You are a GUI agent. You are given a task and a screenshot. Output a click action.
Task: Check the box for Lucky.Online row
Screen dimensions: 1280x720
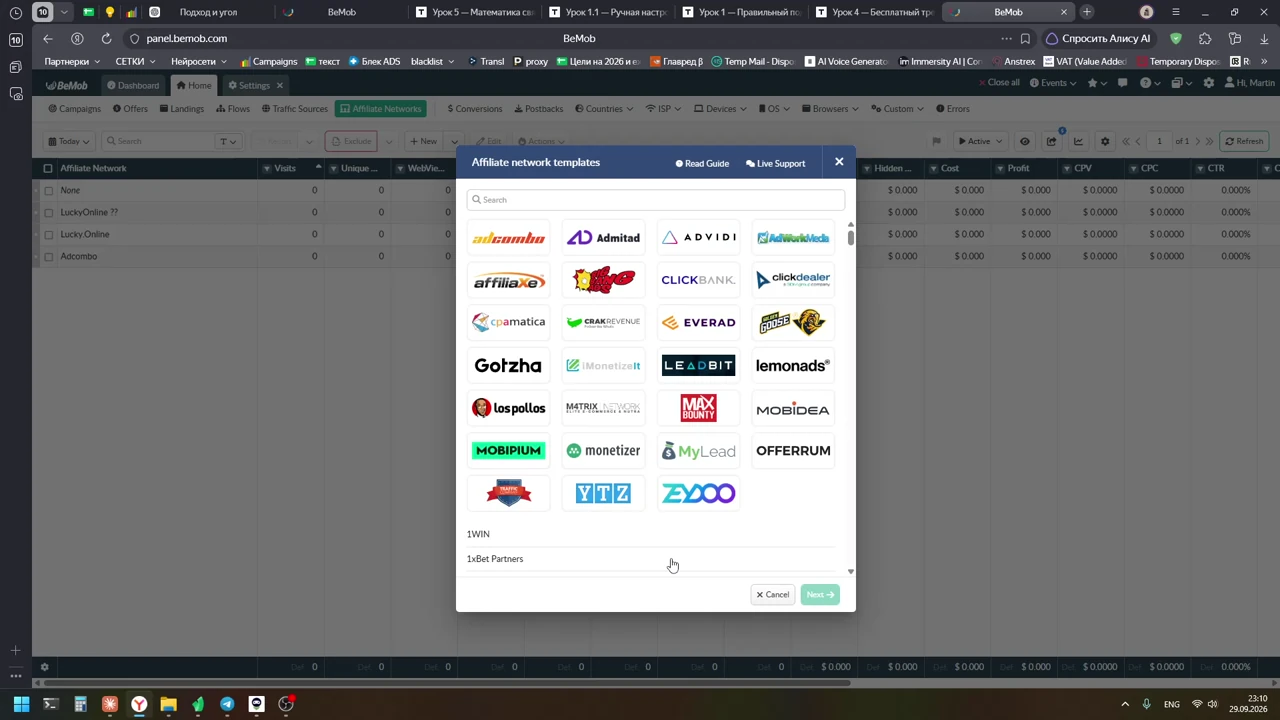coord(48,234)
